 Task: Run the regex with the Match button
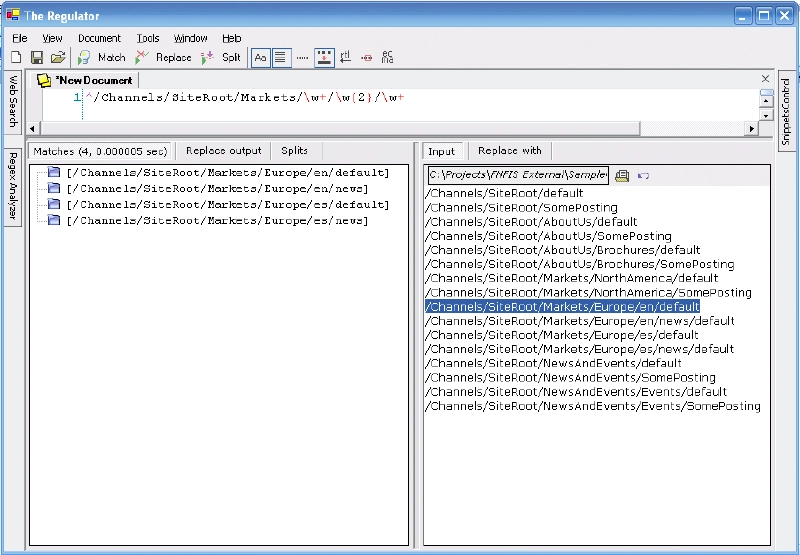coord(102,58)
